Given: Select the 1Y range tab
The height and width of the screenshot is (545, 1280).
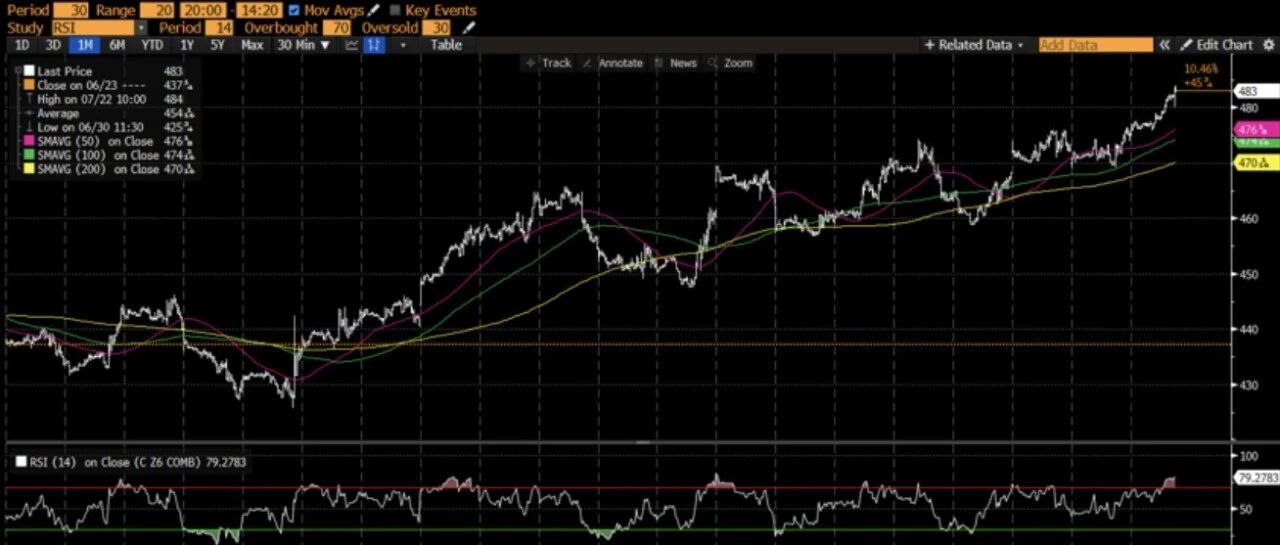Looking at the screenshot, I should point(187,45).
